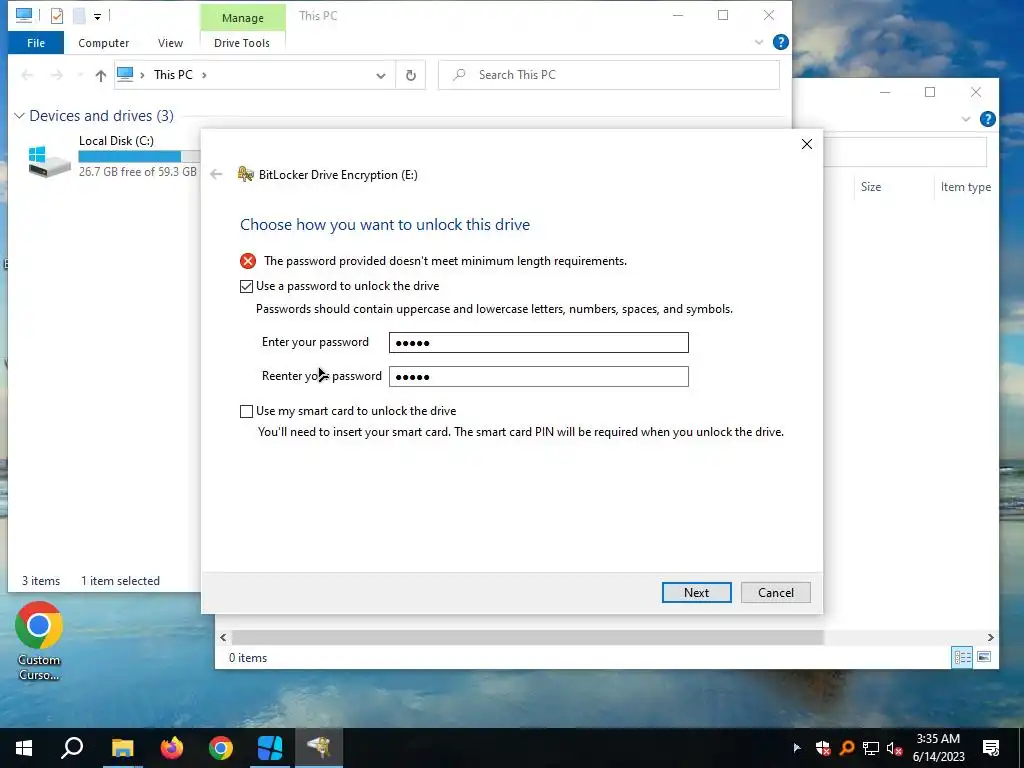This screenshot has height=768, width=1024.
Task: Open the network tray icon
Action: point(871,748)
